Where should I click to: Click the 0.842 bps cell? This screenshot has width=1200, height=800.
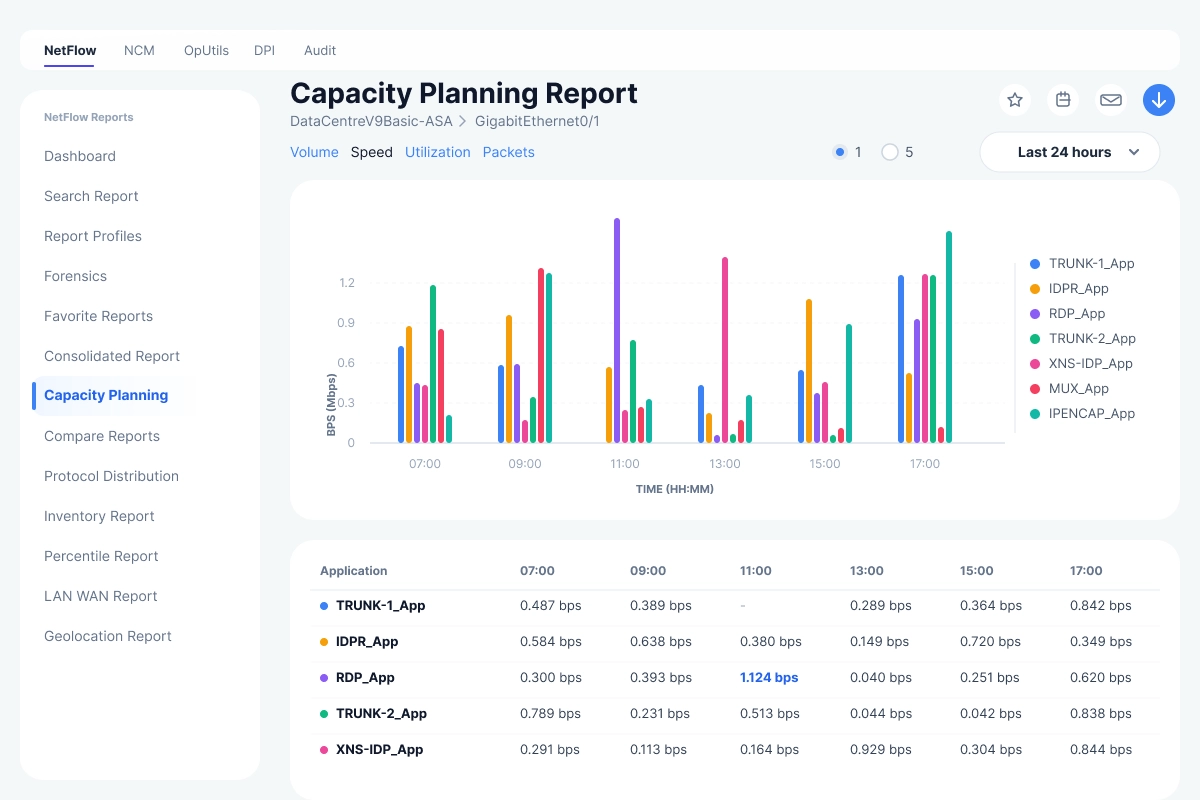click(1101, 606)
